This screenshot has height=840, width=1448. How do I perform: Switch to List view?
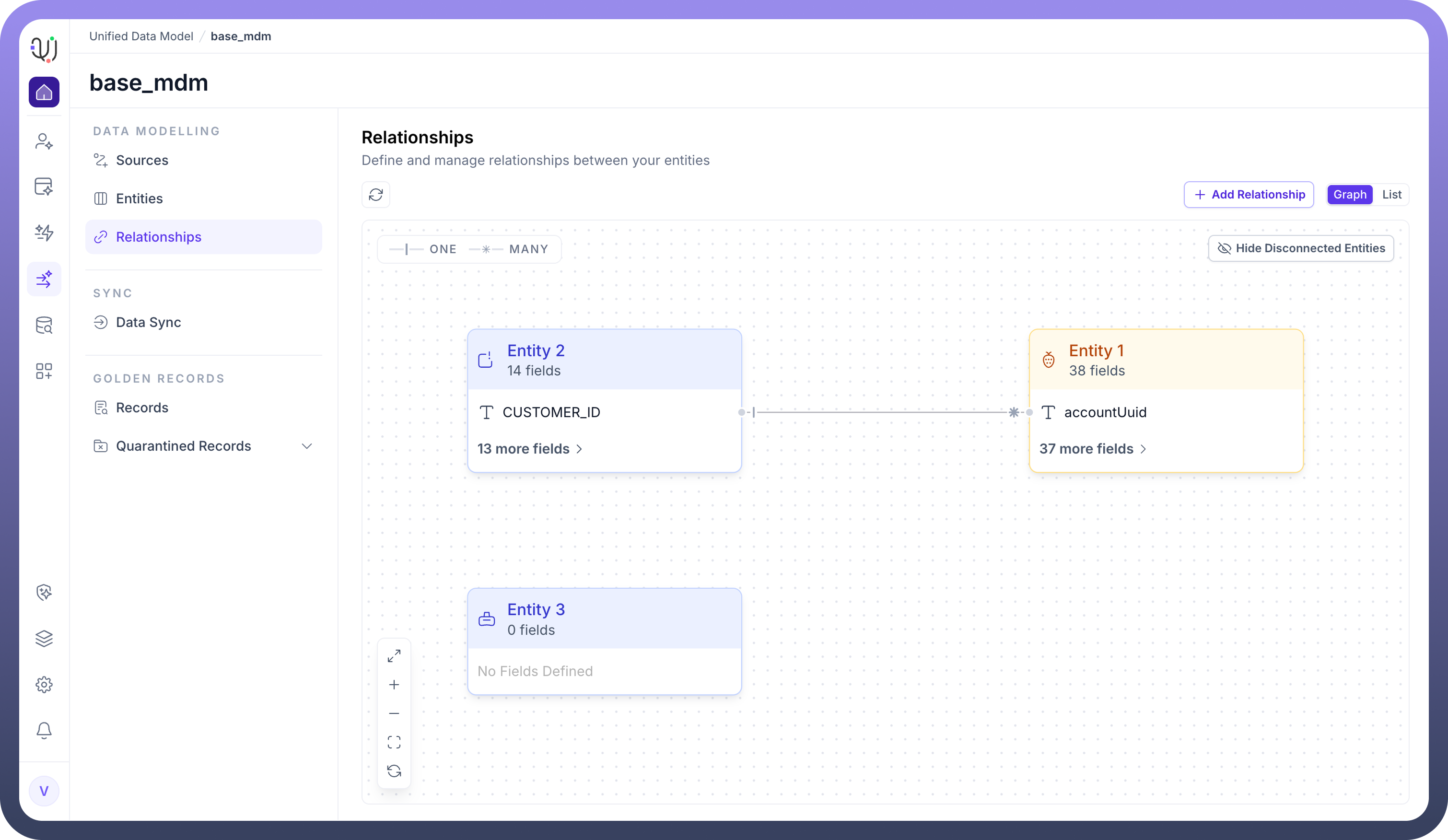[1391, 195]
